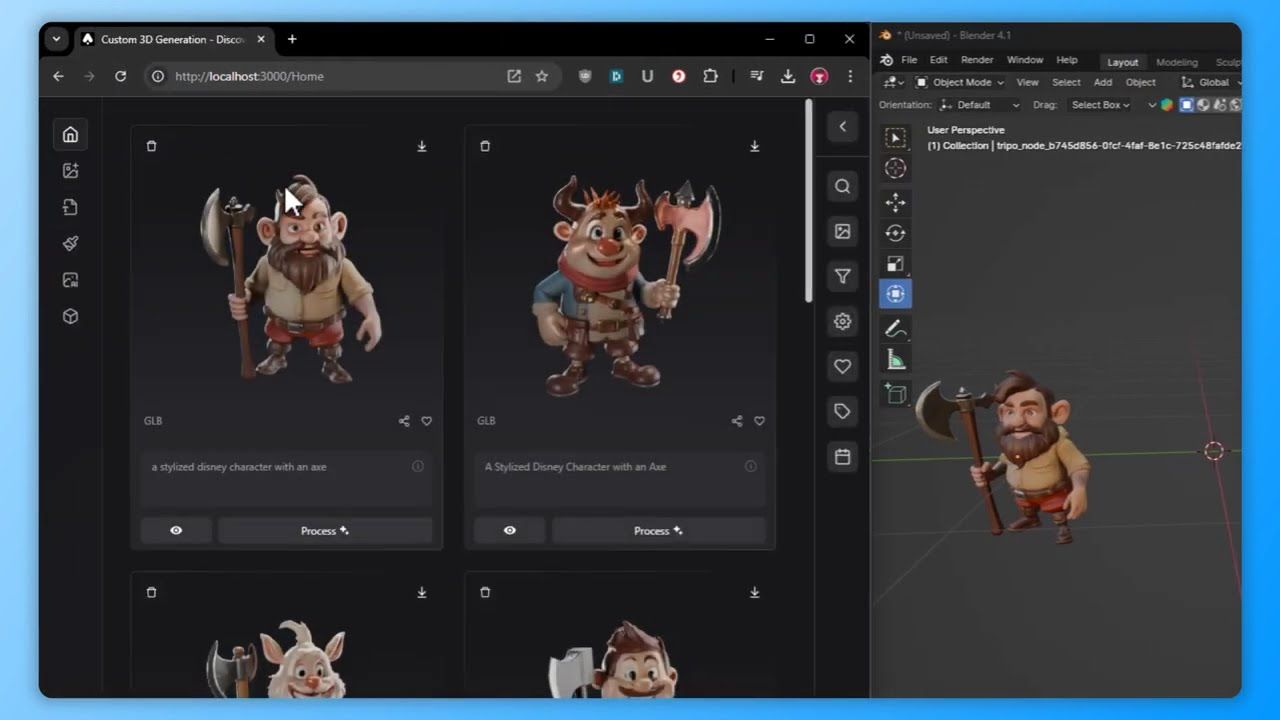The height and width of the screenshot is (720, 1280).
Task: Select the Annotate tool in Blender
Action: (895, 328)
